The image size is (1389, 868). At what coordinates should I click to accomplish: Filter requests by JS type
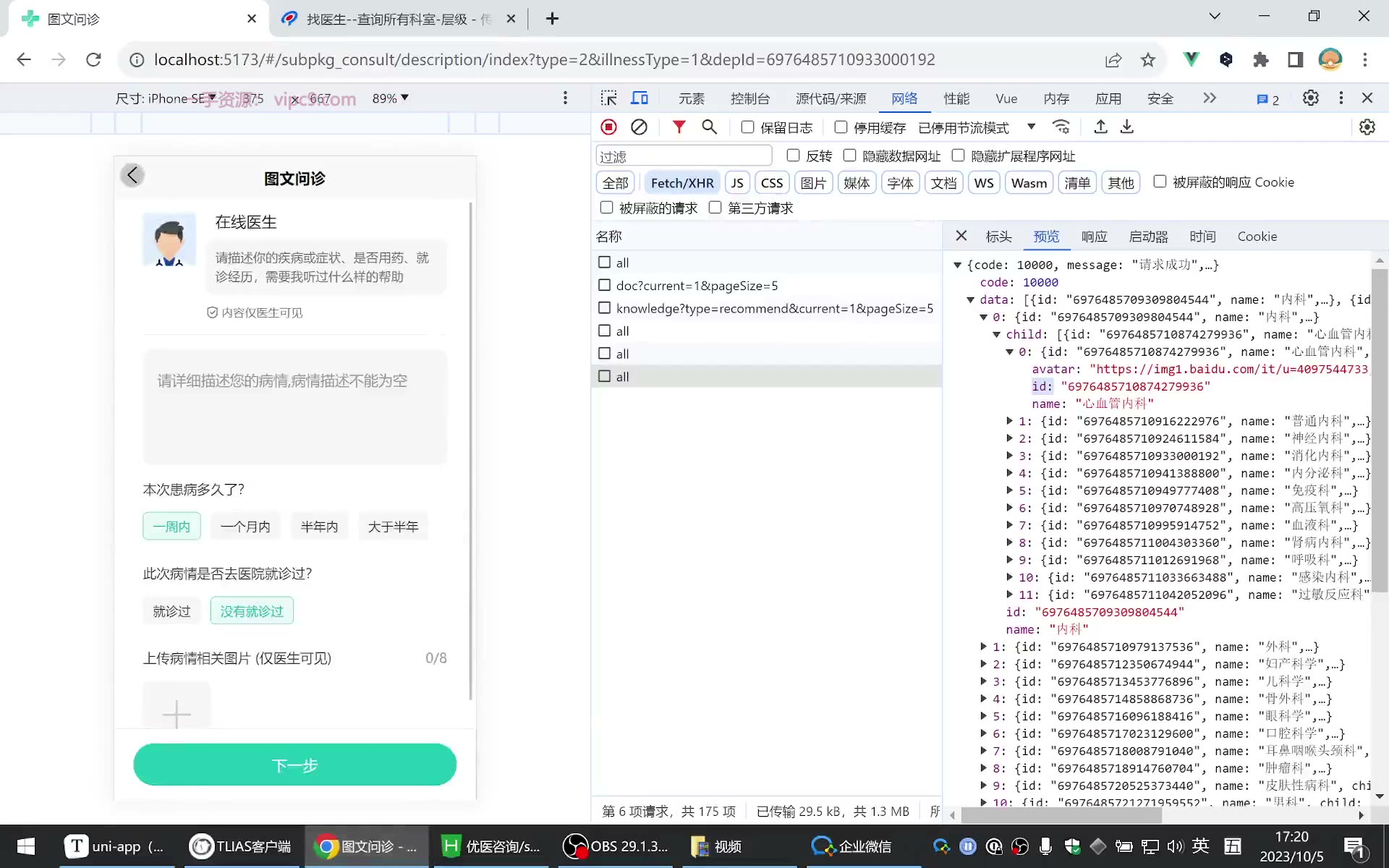pyautogui.click(x=737, y=183)
